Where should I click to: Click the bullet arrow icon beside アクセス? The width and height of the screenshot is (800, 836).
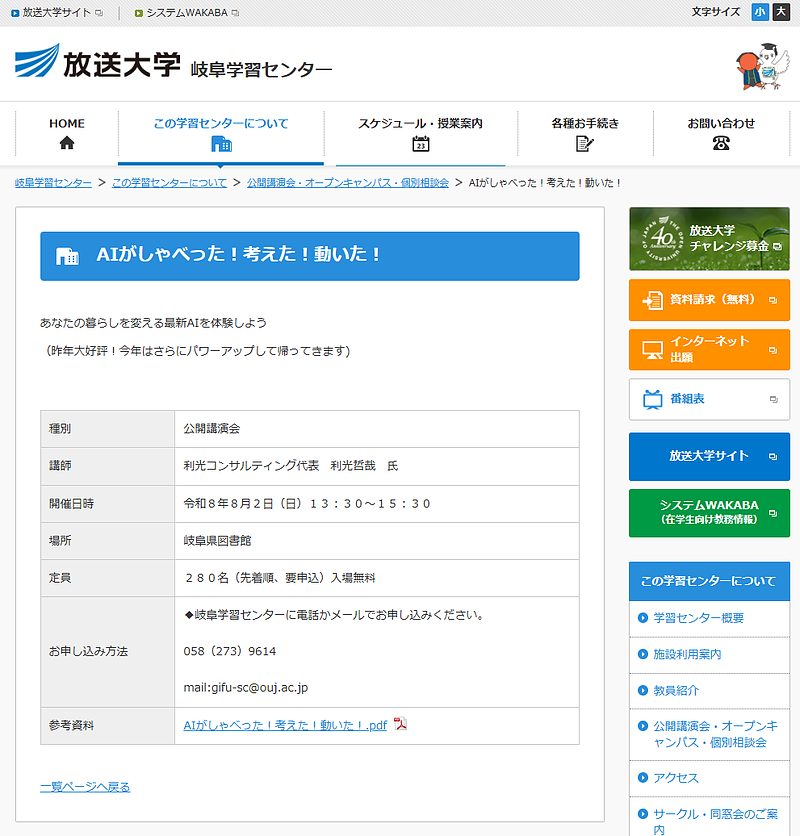[643, 778]
